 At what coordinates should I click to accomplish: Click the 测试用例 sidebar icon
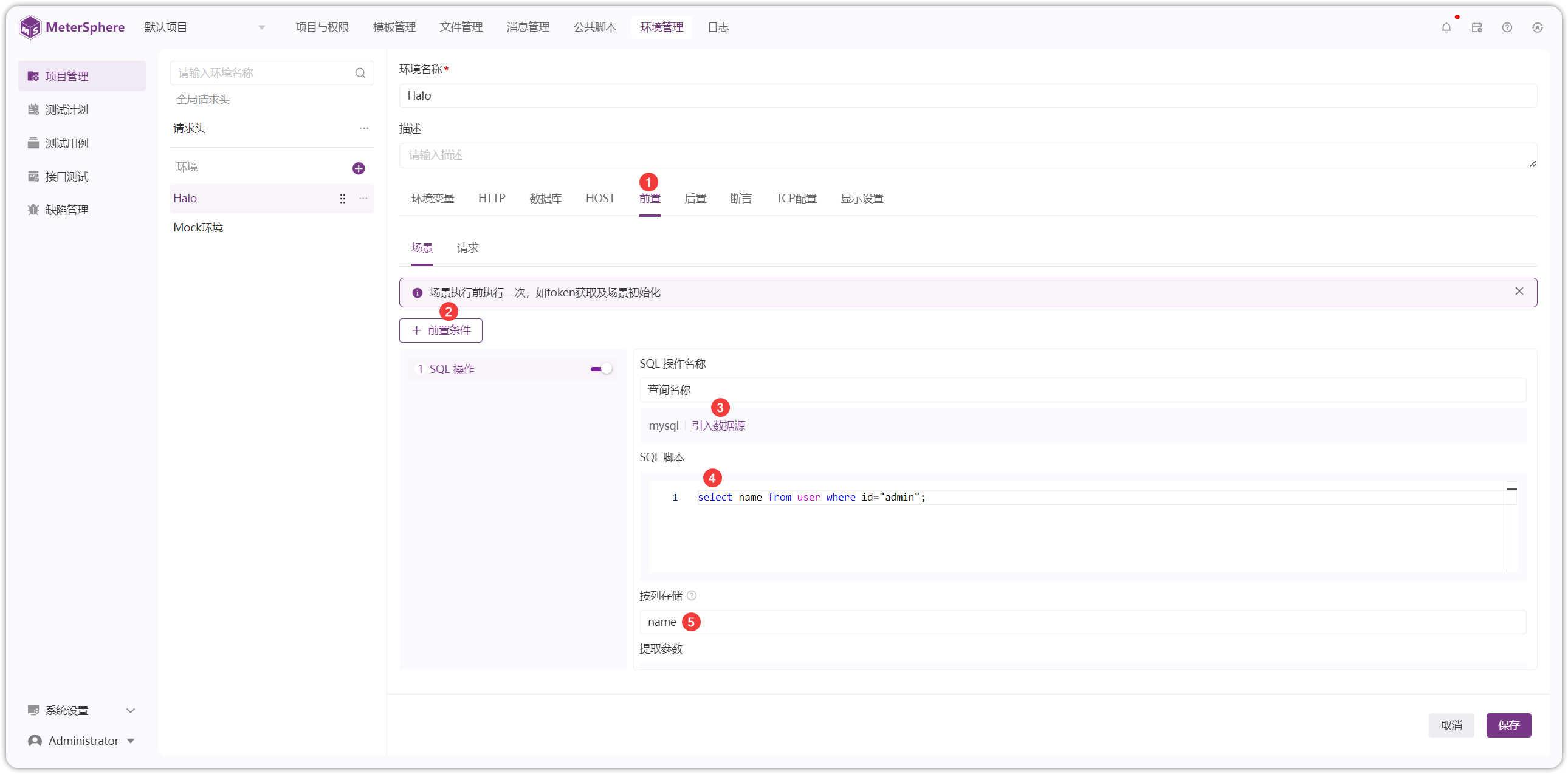point(33,143)
